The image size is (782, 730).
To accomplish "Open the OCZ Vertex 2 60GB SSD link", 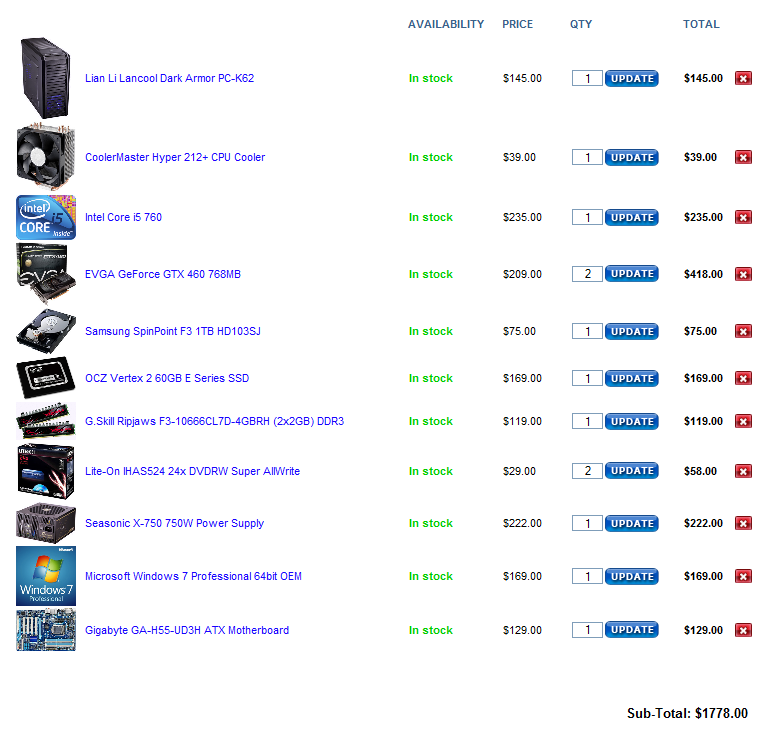I will (167, 378).
